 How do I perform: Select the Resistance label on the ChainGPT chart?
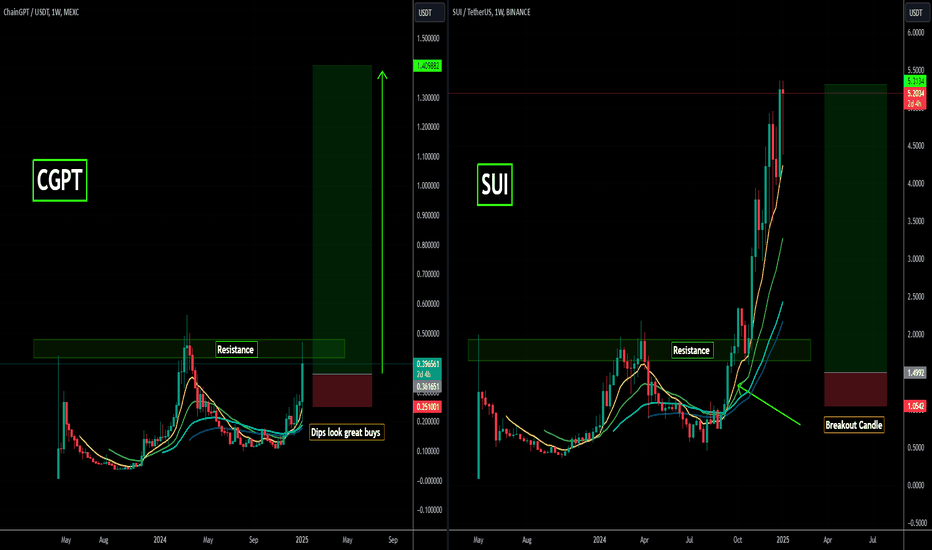coord(235,350)
